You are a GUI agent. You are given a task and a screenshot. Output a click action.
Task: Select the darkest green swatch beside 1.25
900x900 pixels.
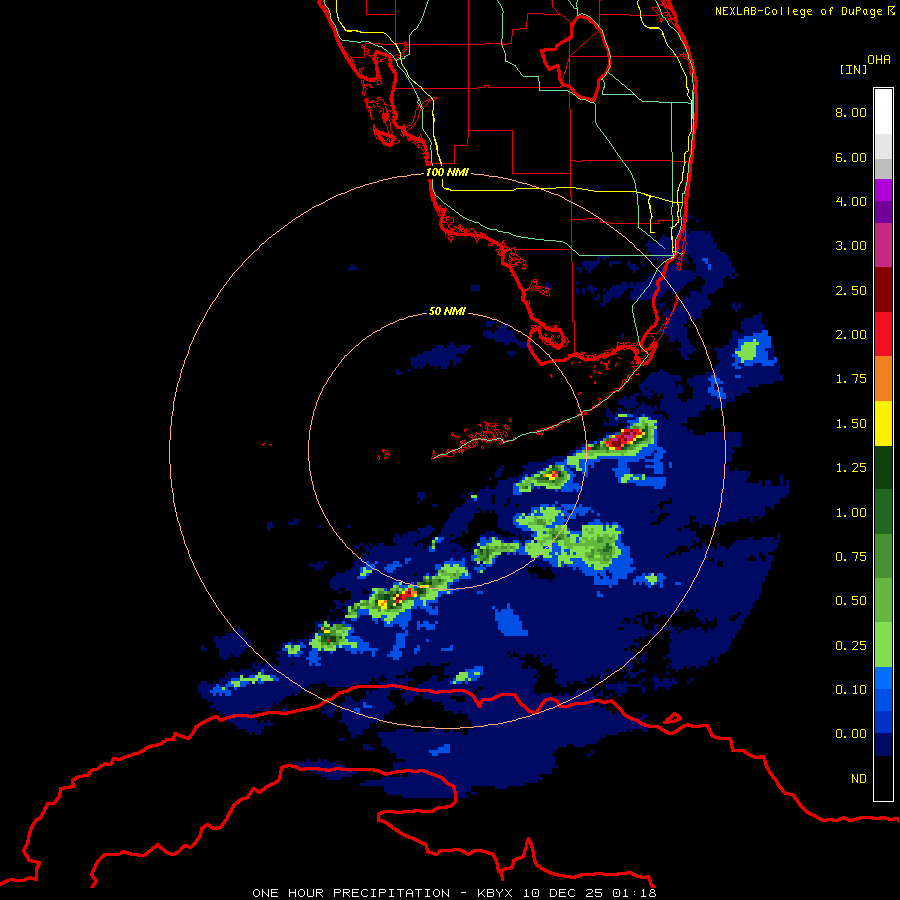[883, 467]
